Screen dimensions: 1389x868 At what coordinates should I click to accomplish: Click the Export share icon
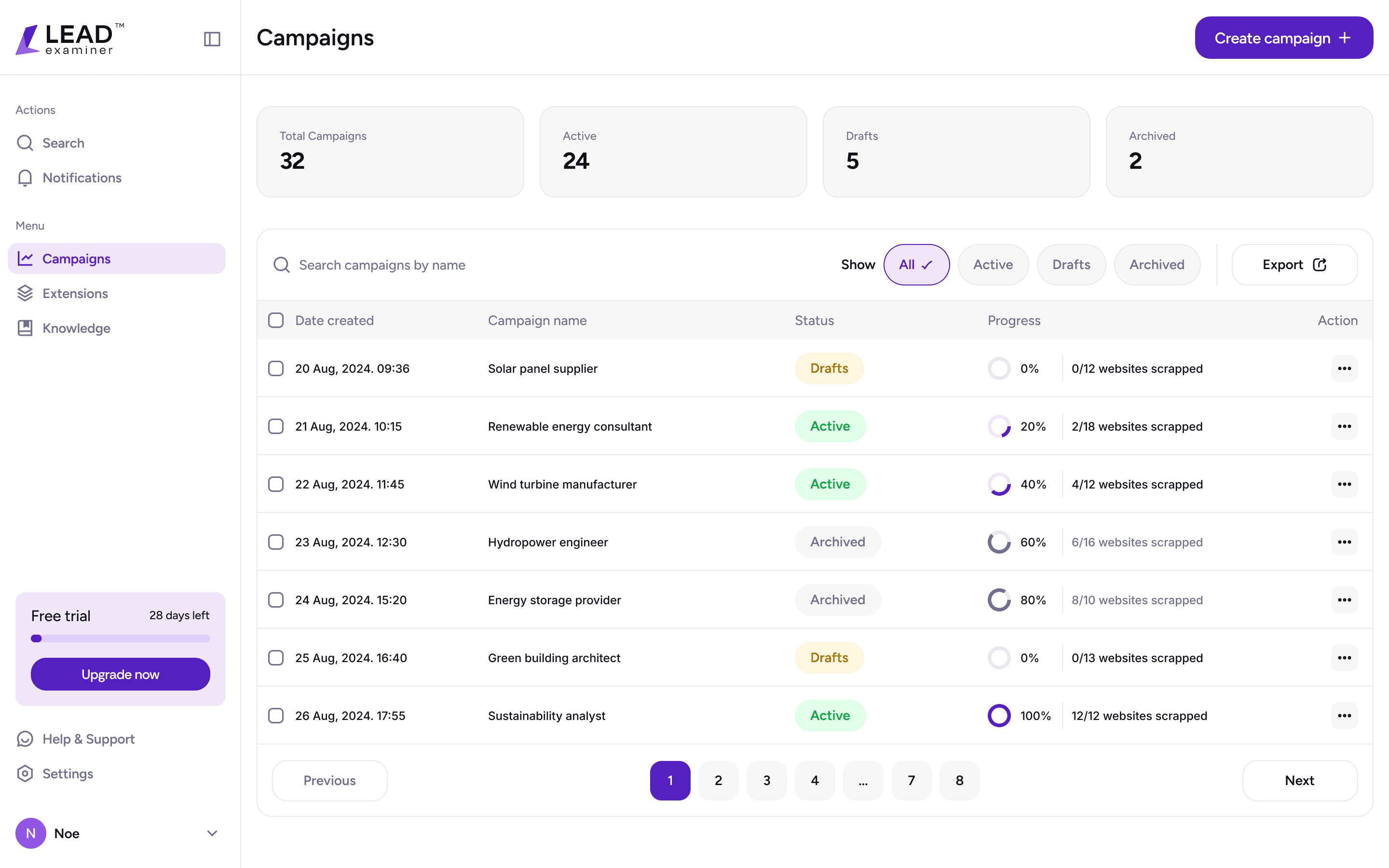click(x=1320, y=265)
